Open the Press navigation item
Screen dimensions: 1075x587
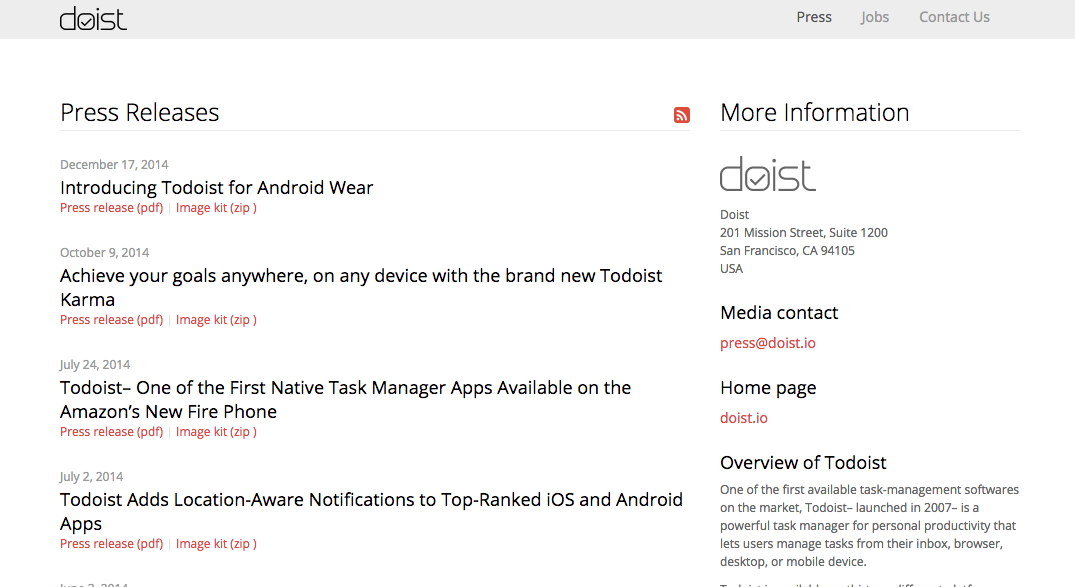(x=814, y=17)
